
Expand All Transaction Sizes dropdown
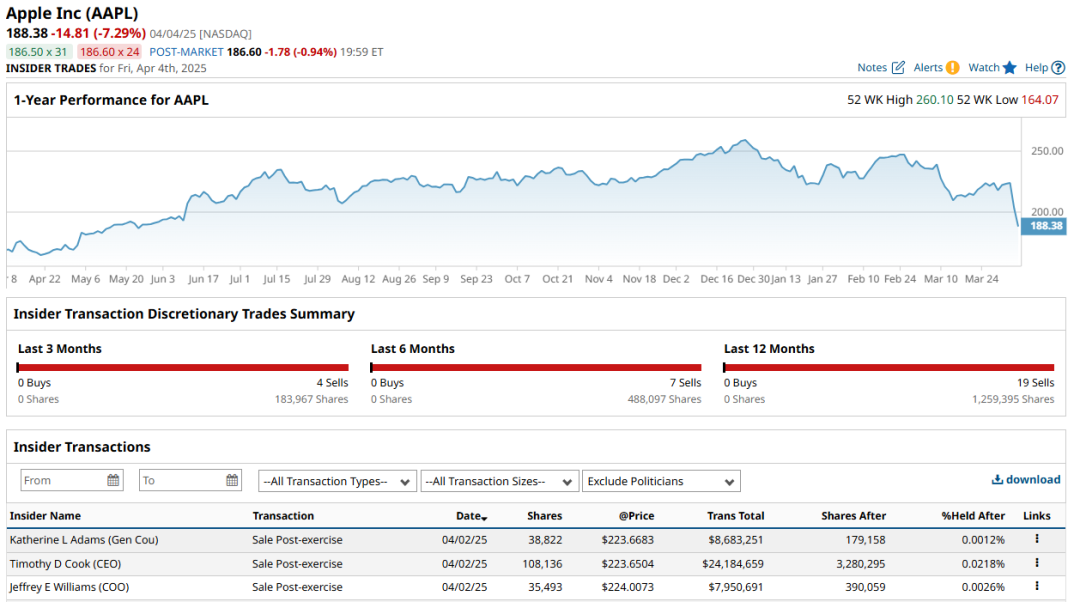pyautogui.click(x=499, y=481)
